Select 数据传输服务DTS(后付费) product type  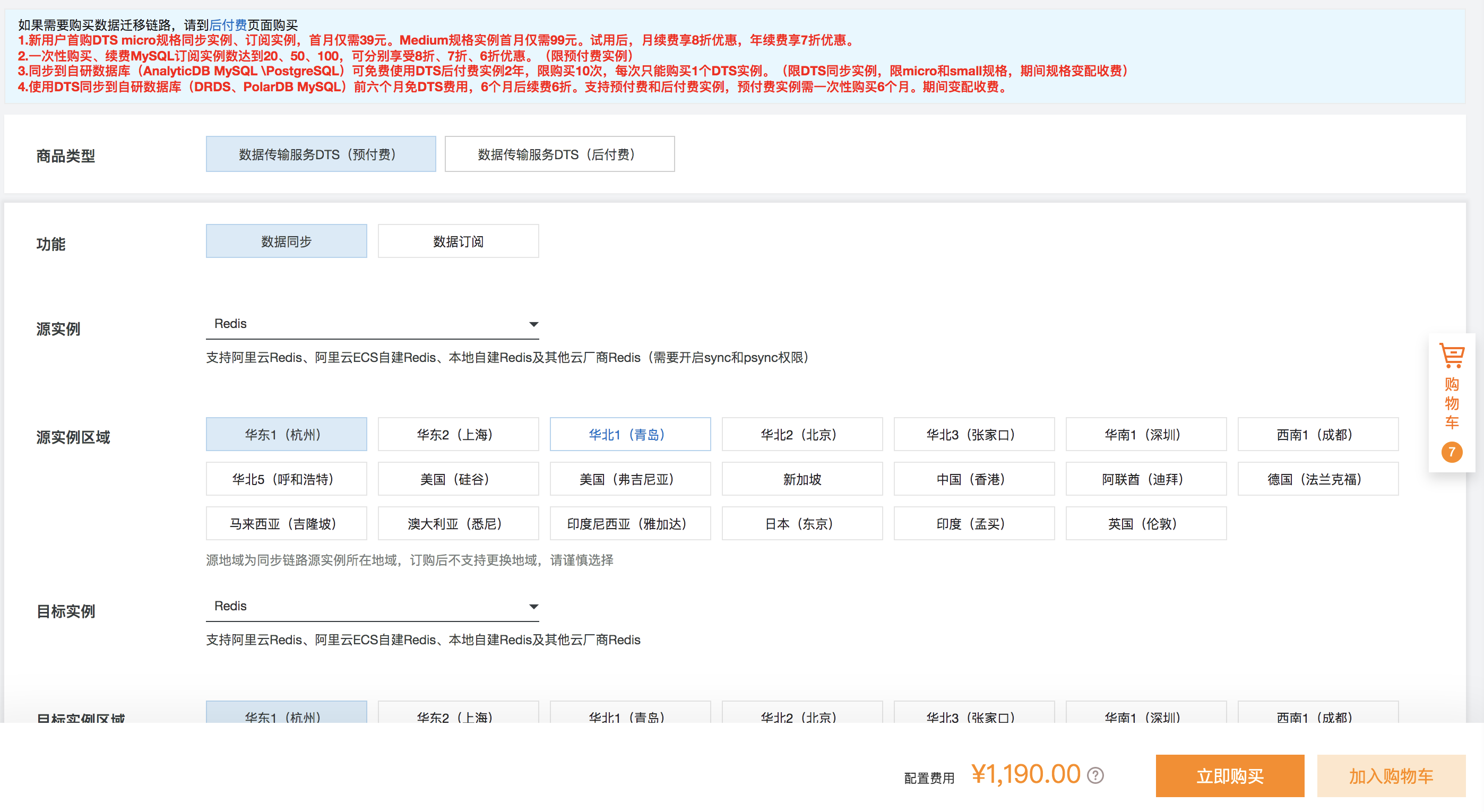[x=559, y=154]
